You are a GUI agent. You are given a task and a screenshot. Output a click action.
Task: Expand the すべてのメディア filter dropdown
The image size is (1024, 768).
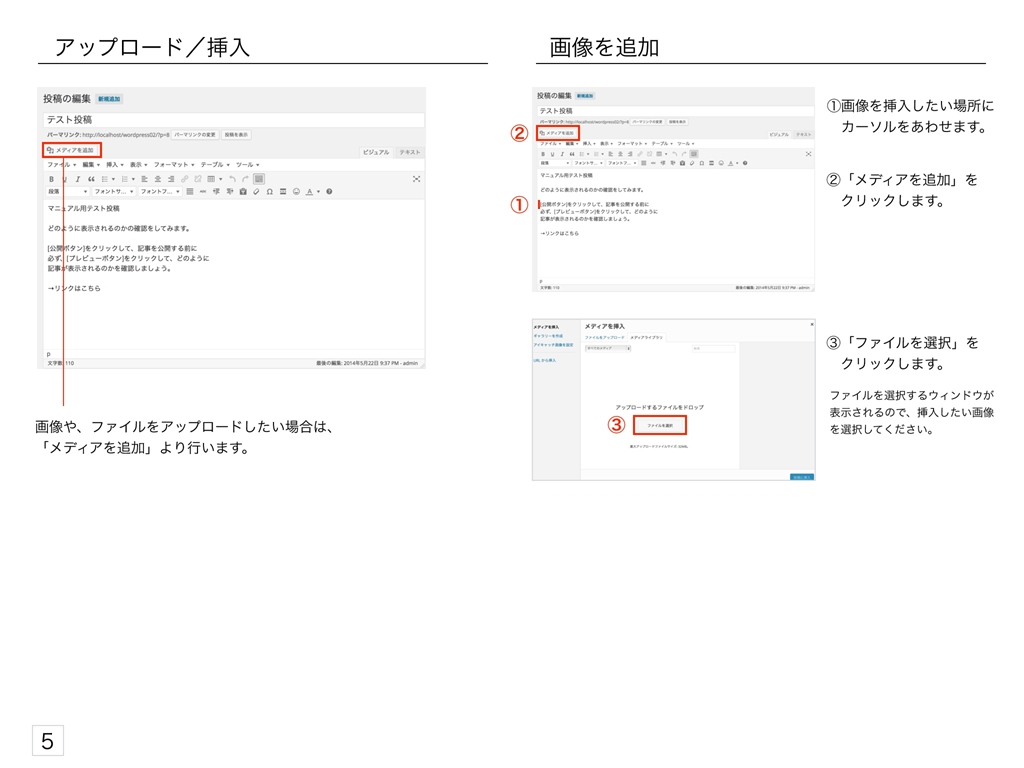click(608, 349)
